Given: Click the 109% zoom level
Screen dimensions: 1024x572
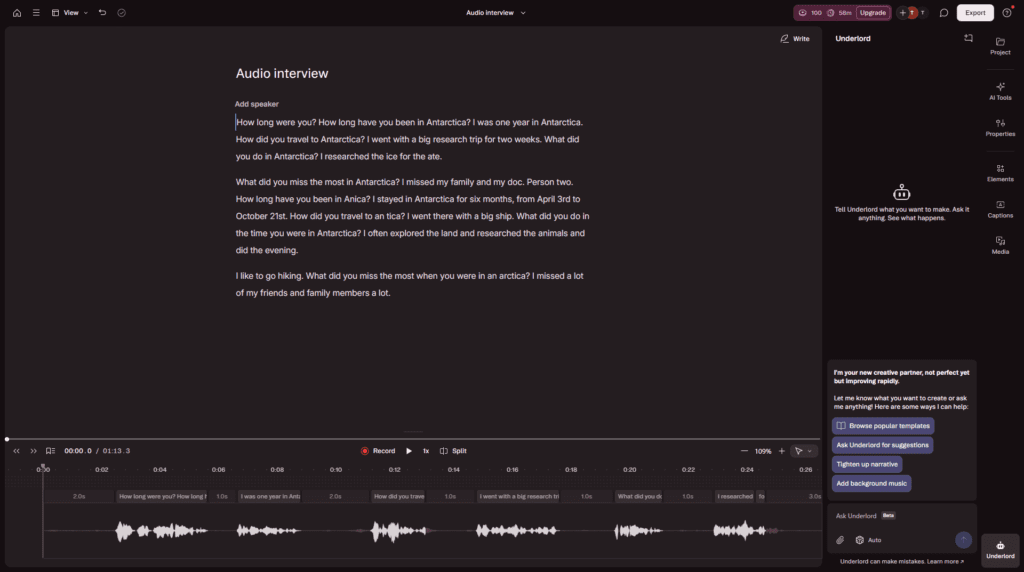Looking at the screenshot, I should 763,451.
